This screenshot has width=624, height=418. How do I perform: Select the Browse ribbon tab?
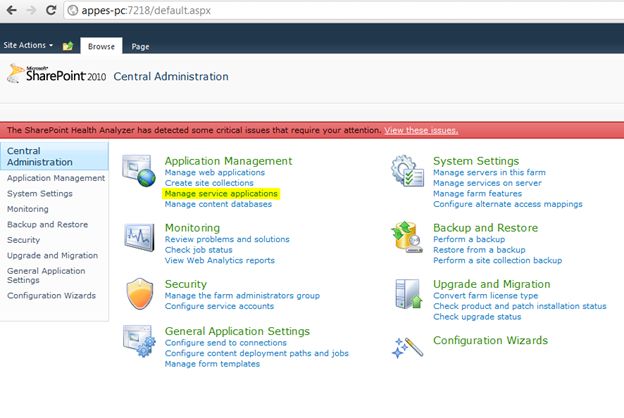101,46
